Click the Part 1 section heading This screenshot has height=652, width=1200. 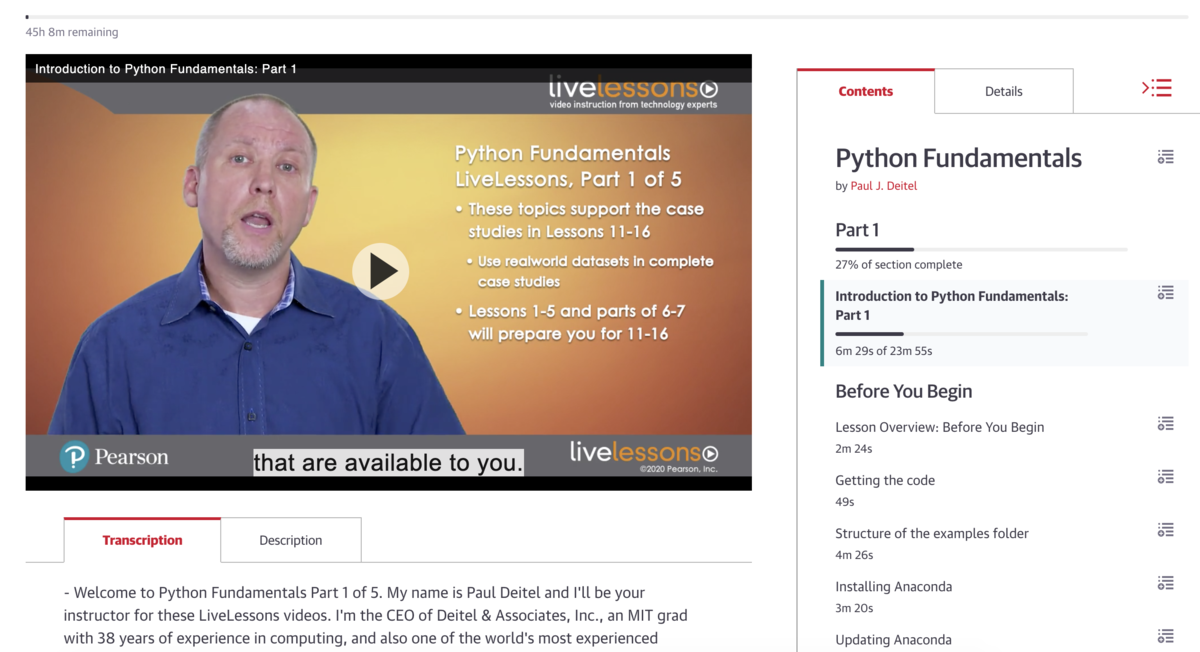(857, 230)
